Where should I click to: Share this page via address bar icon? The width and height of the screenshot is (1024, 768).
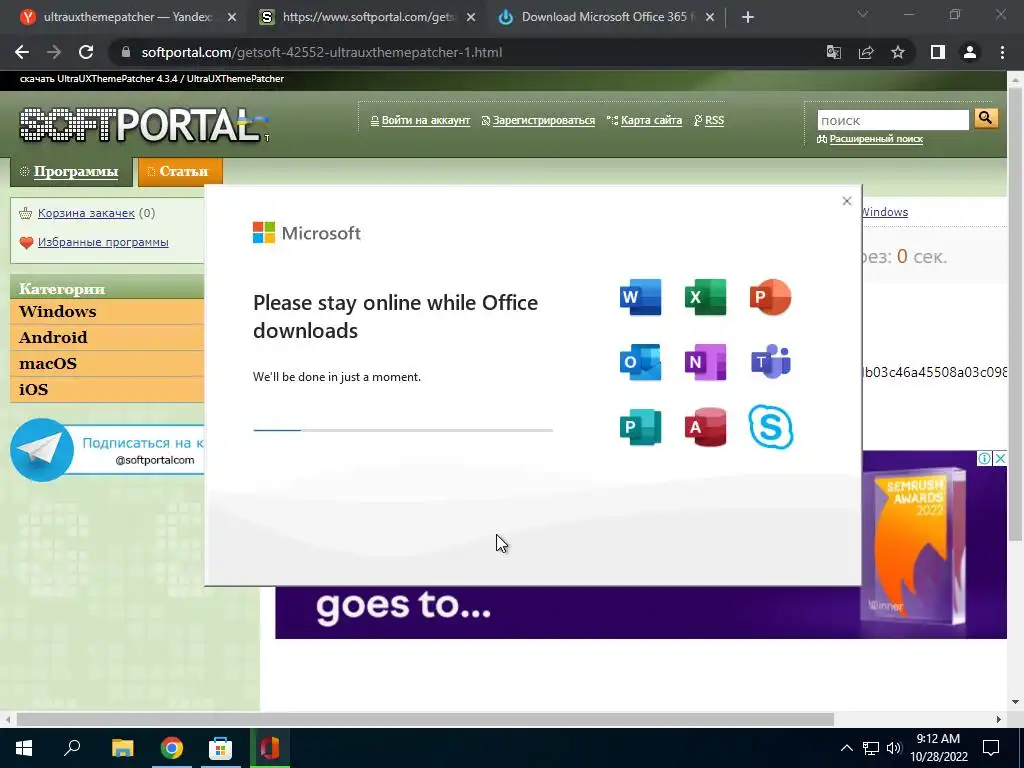866,52
